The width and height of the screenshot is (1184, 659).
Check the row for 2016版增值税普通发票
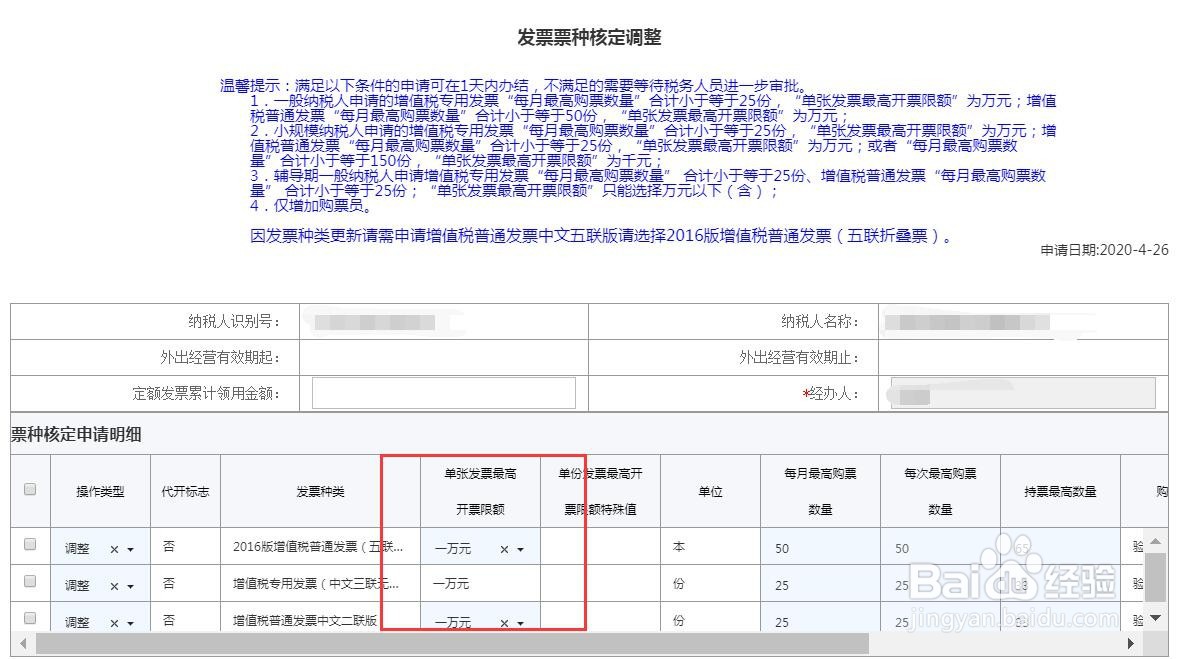pyautogui.click(x=30, y=544)
